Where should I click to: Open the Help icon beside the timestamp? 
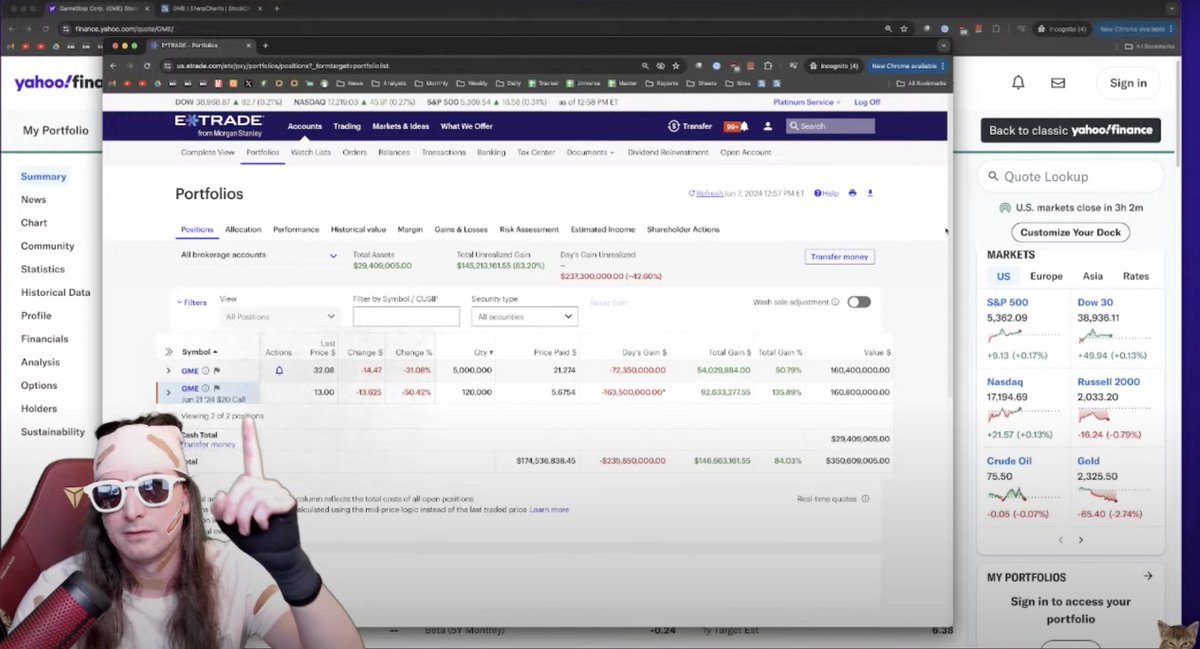[818, 193]
